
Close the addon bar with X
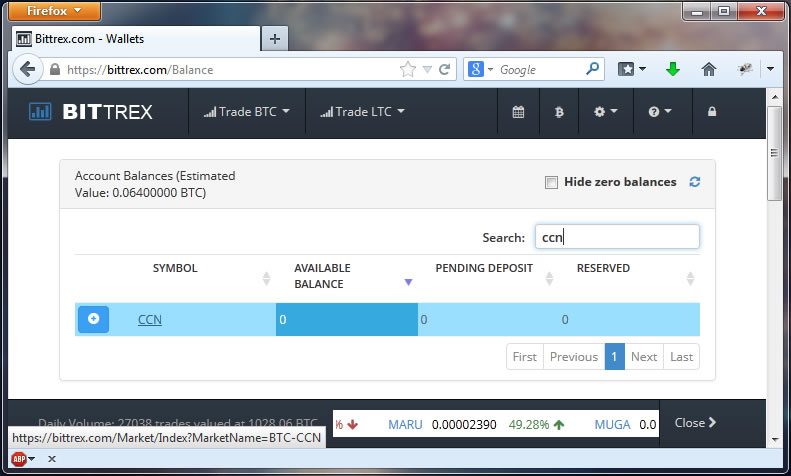pyautogui.click(x=51, y=459)
